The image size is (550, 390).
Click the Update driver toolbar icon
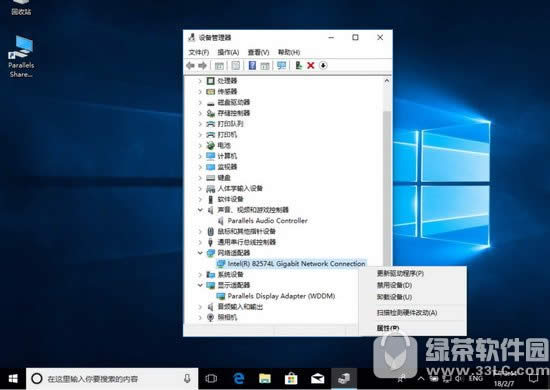[x=299, y=65]
